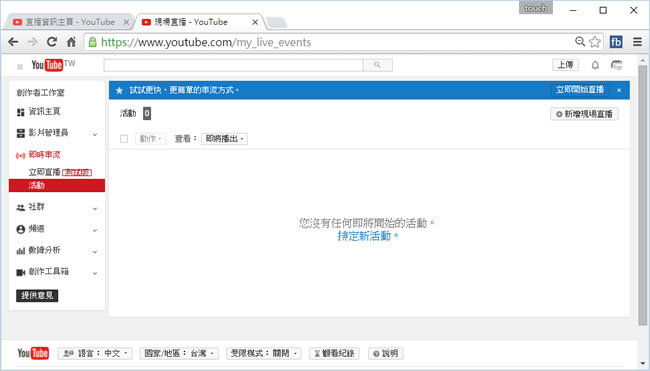
Task: Click the YouTube search magnifier button
Action: coord(378,65)
